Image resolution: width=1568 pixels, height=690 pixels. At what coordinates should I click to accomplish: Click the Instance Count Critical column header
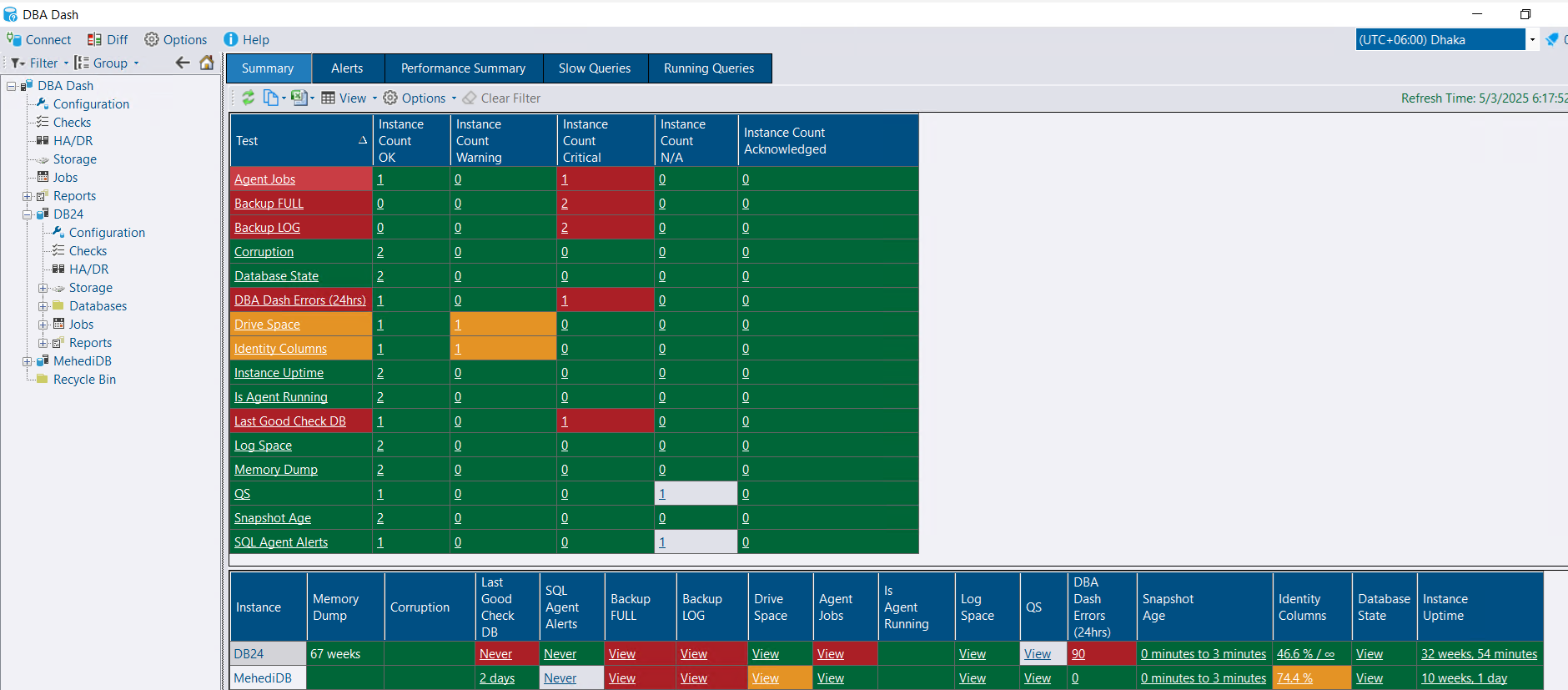pos(606,140)
